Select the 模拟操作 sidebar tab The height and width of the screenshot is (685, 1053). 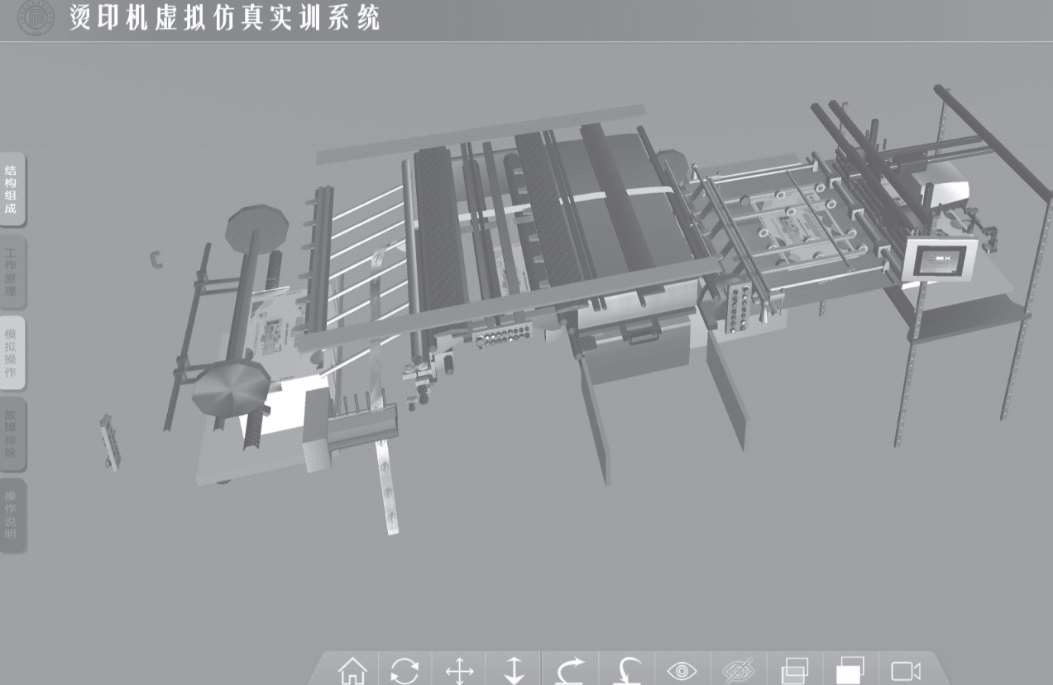(11, 352)
